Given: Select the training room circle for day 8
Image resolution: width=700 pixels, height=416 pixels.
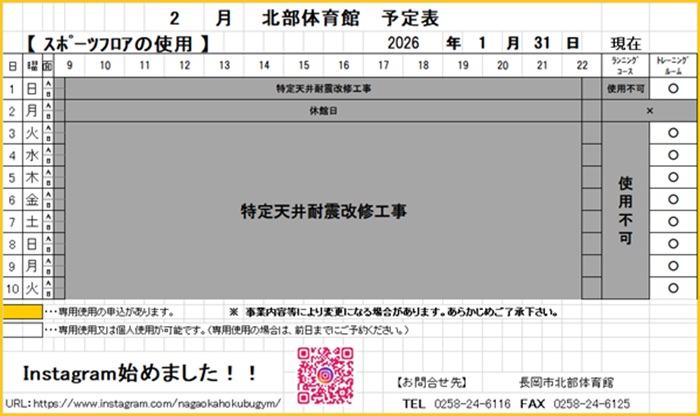Looking at the screenshot, I should click(x=672, y=244).
